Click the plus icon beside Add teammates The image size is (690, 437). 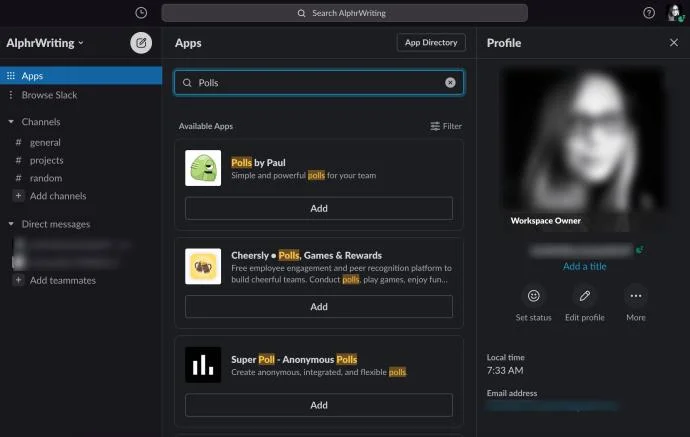pyautogui.click(x=18, y=280)
